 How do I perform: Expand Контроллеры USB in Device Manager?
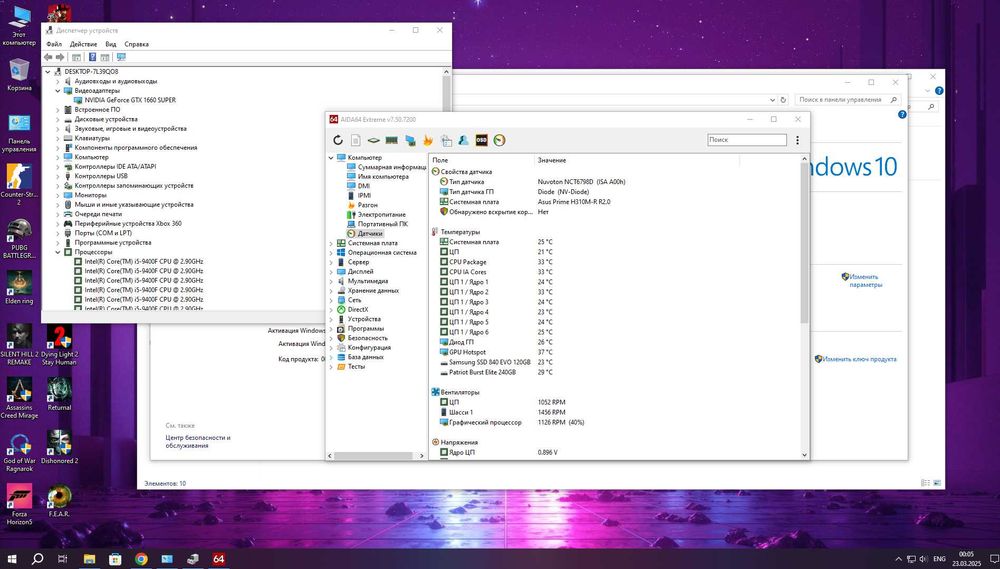[57, 176]
